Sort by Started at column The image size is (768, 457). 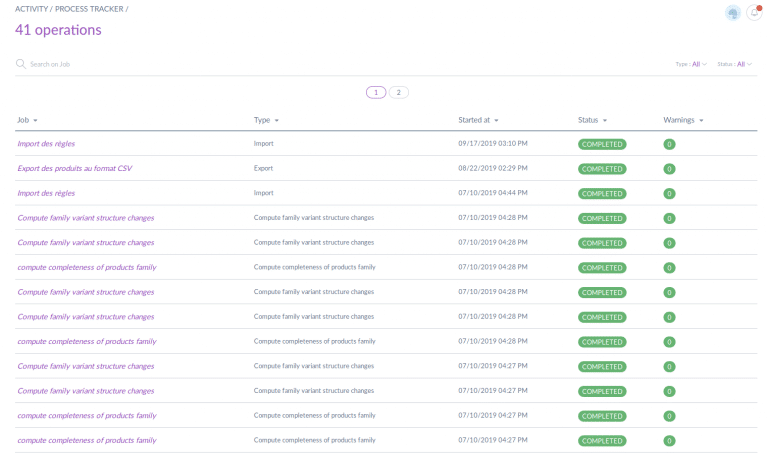[477, 120]
